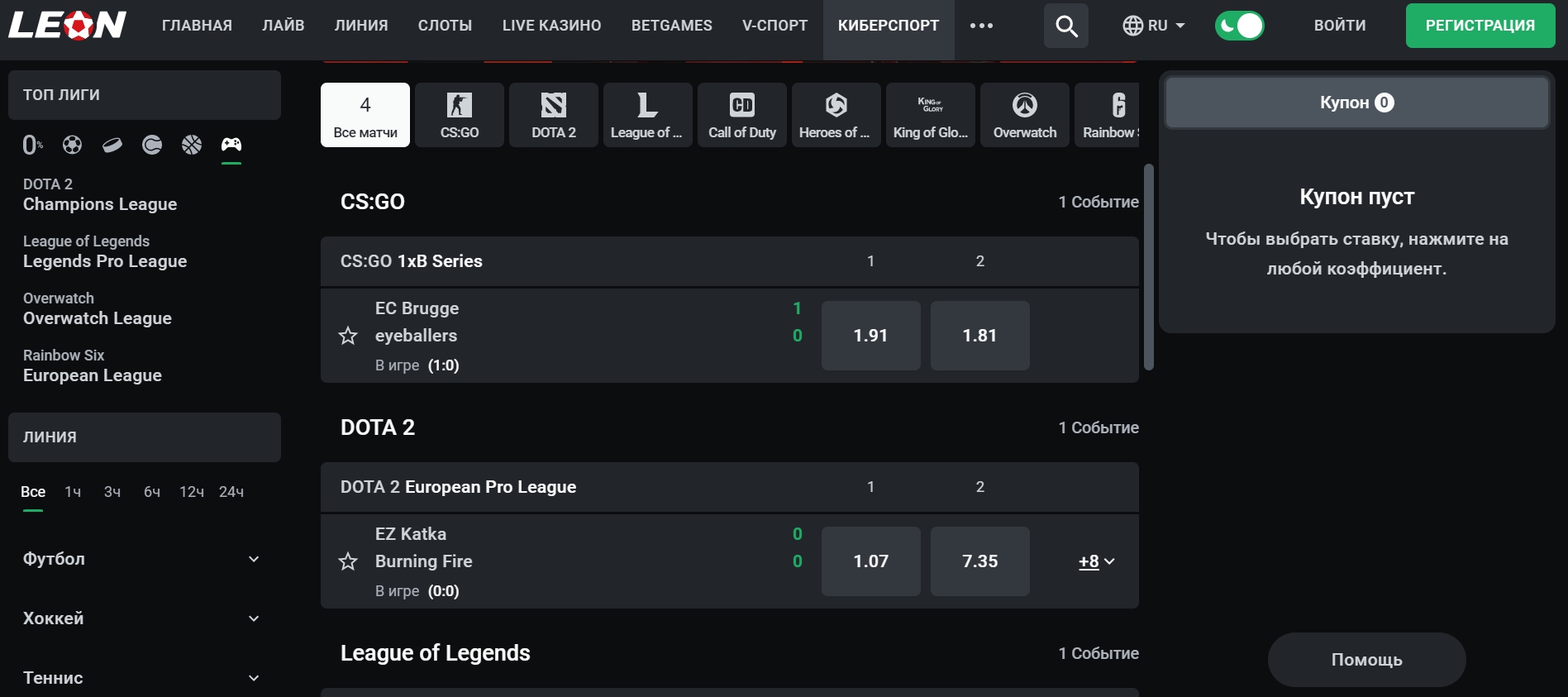Select the basketball sport icon

coord(192,146)
